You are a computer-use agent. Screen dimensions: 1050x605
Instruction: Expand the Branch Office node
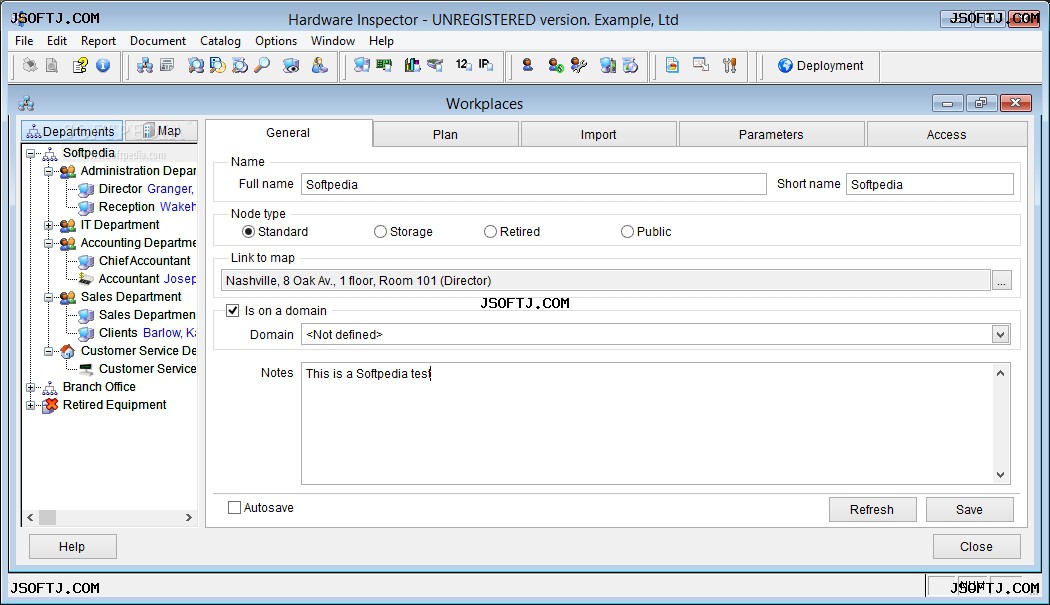pos(30,387)
